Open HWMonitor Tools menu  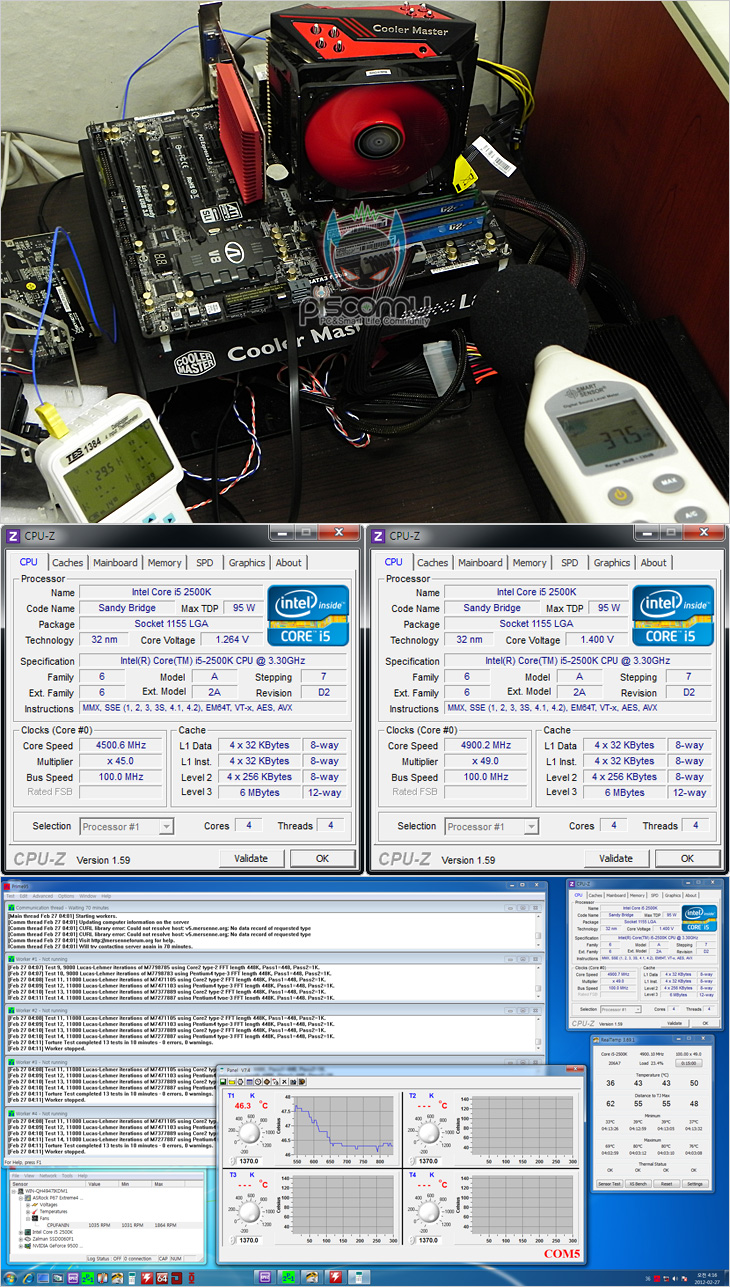click(67, 1176)
